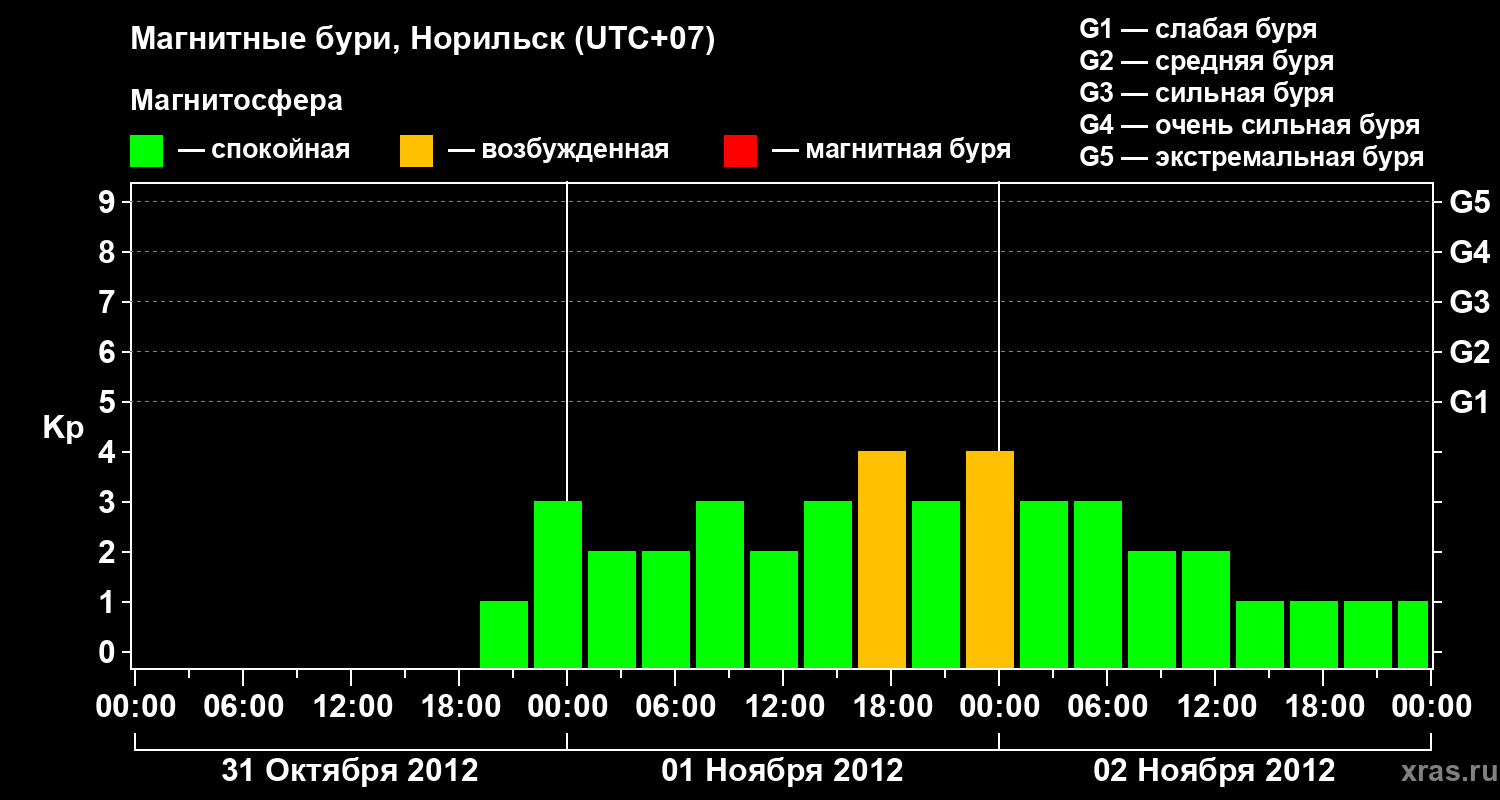Click the red магнитная буря legend swatch

click(x=740, y=151)
